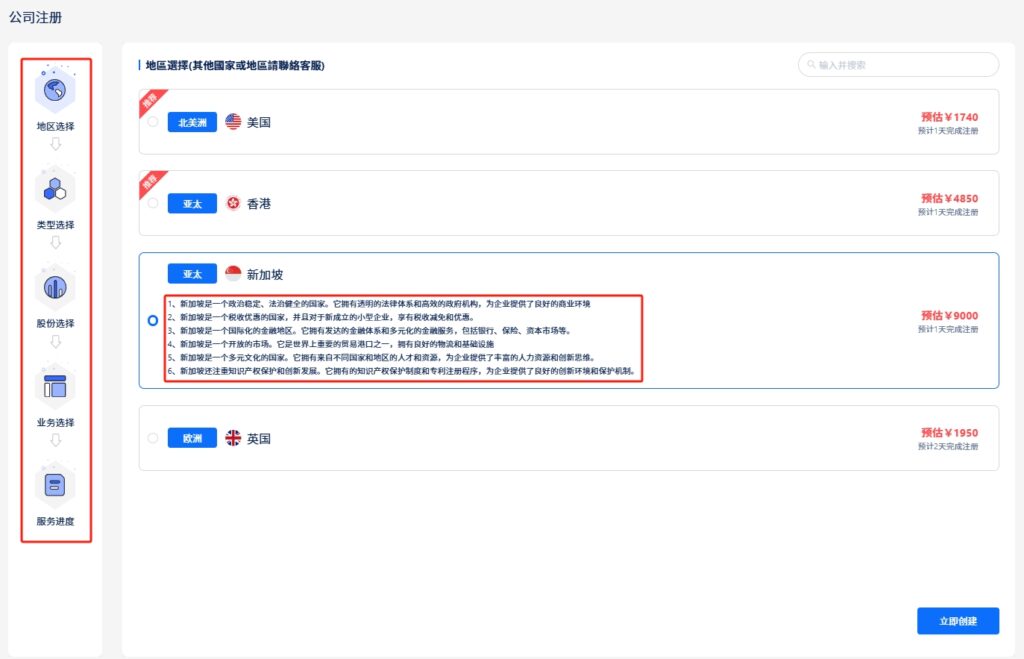Go to the 类型选择 step label
1024x659 pixels.
(x=56, y=225)
